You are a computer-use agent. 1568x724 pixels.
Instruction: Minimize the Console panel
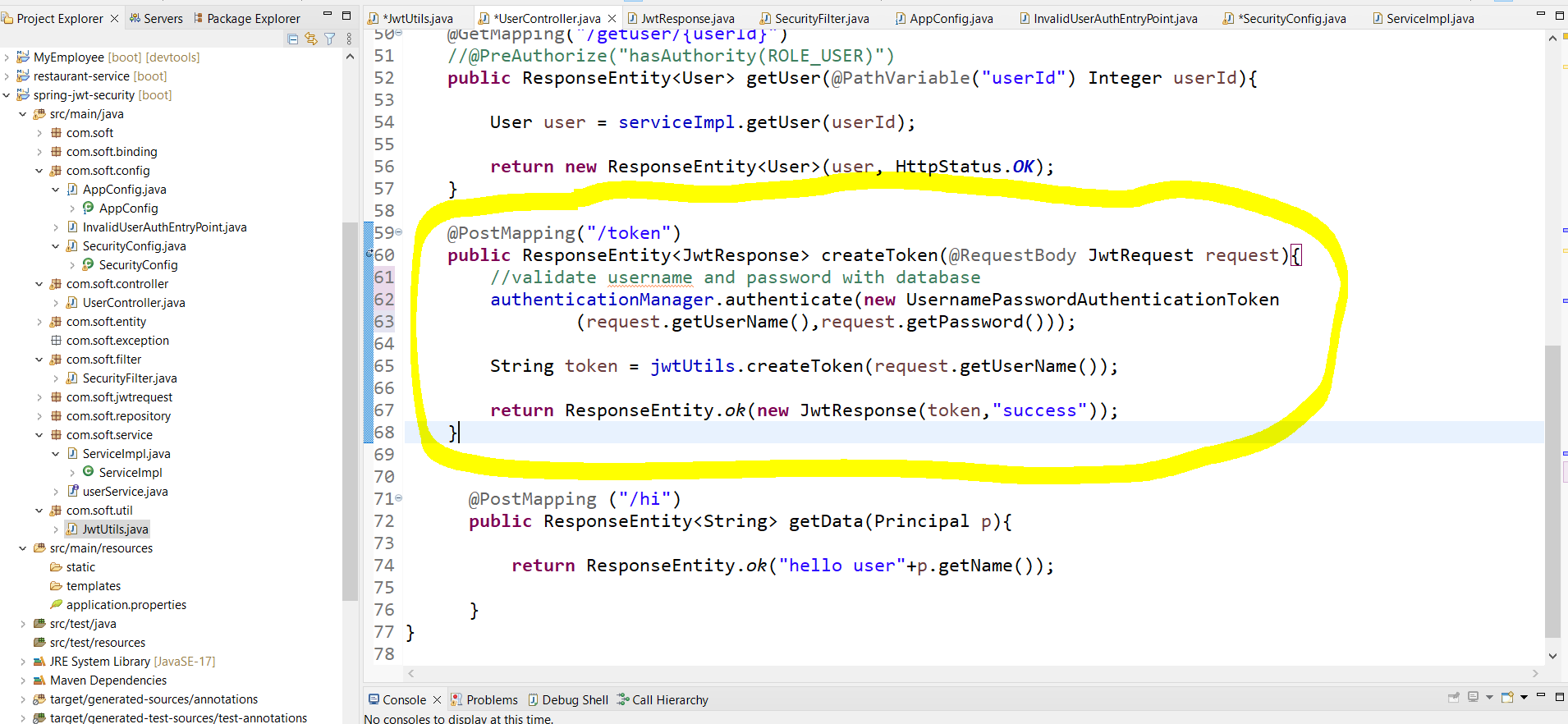click(x=1541, y=697)
